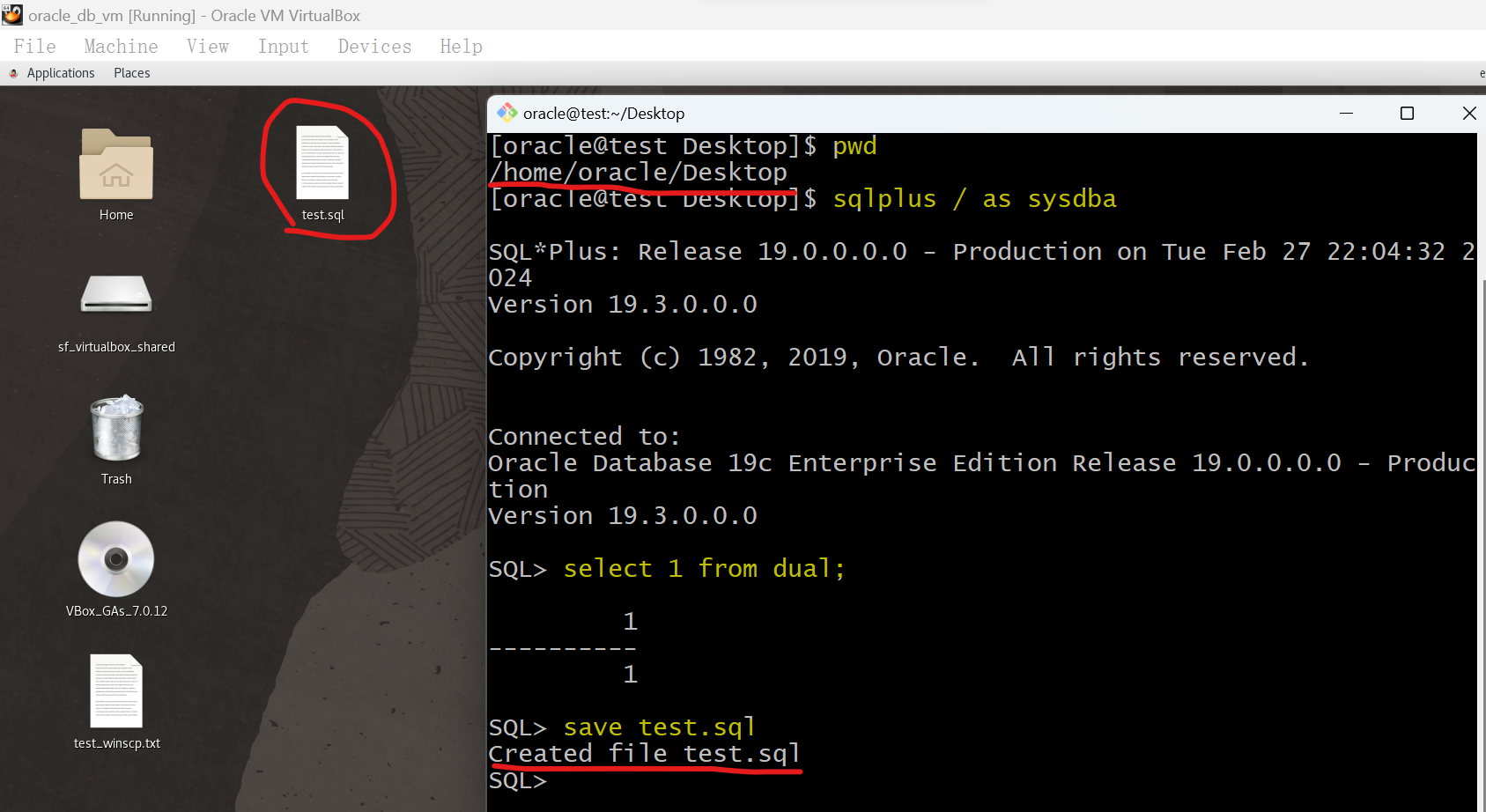Click the terminal window title icon
The width and height of the screenshot is (1486, 812).
(x=506, y=113)
